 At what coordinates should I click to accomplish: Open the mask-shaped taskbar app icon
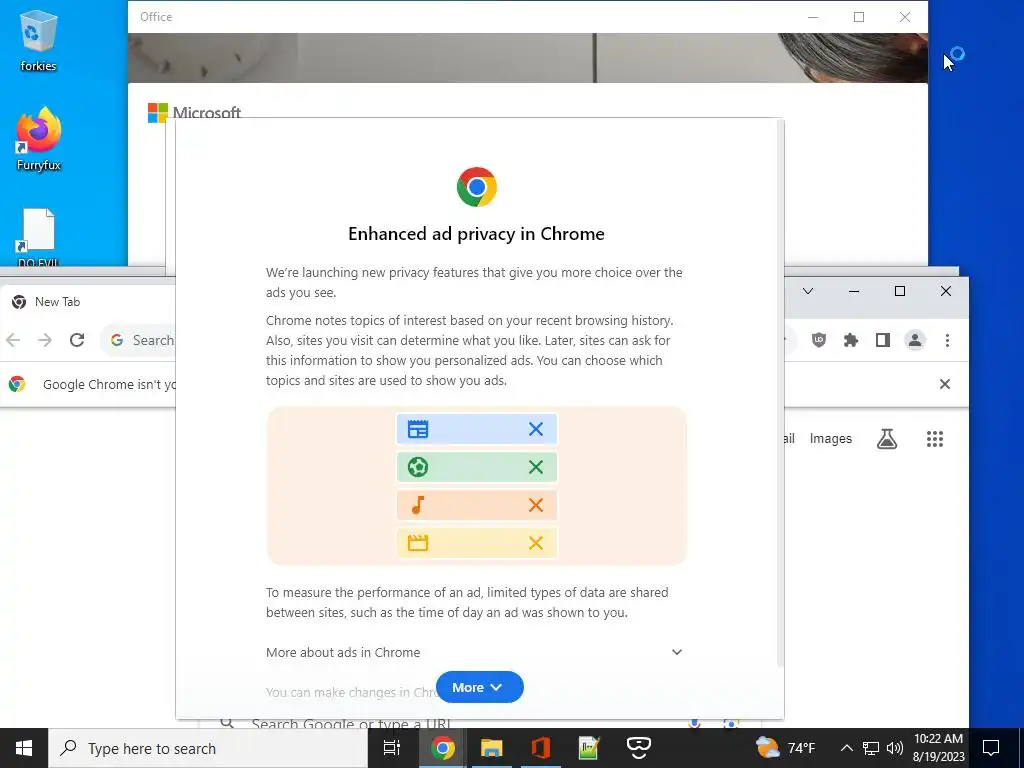pos(639,748)
